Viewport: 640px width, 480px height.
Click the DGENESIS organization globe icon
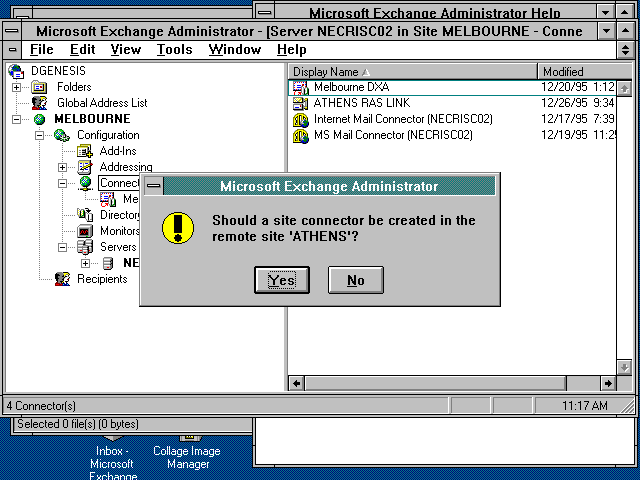pyautogui.click(x=16, y=71)
